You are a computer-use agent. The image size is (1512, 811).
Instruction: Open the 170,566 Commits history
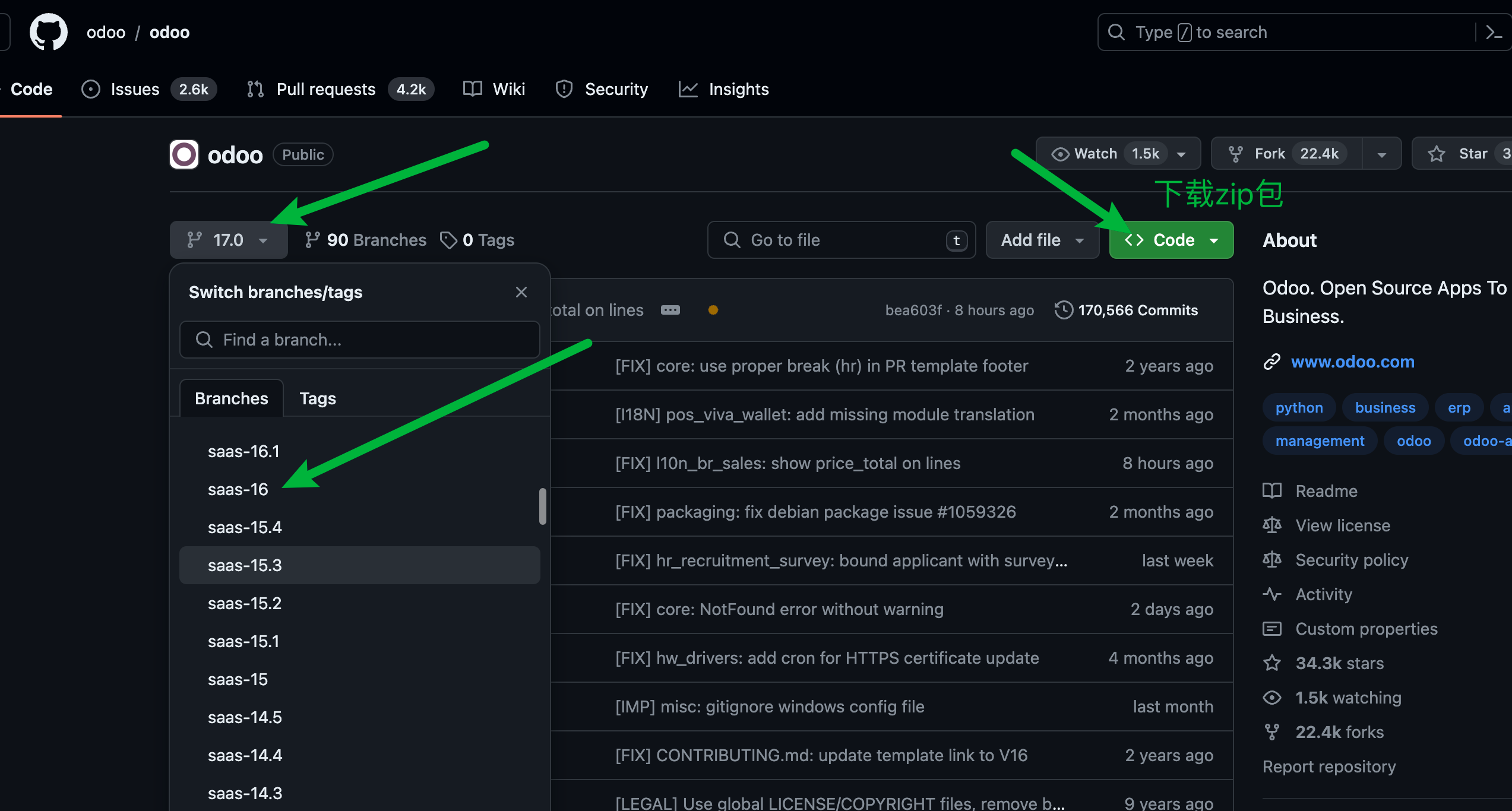click(1127, 310)
